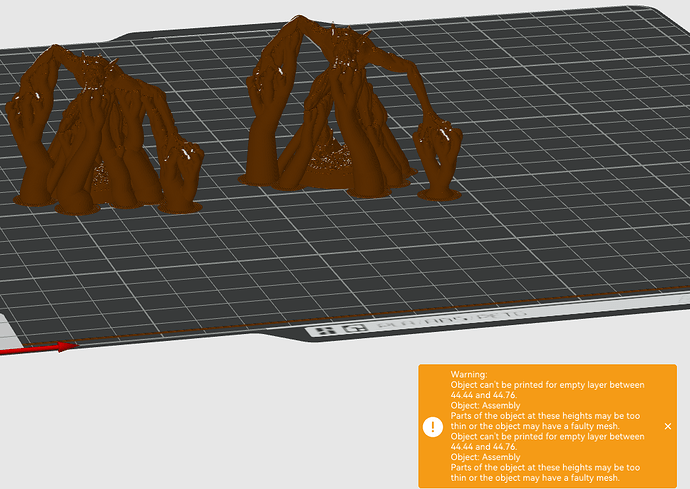Click the light grey tab at plate's left edge

click(x=9, y=331)
